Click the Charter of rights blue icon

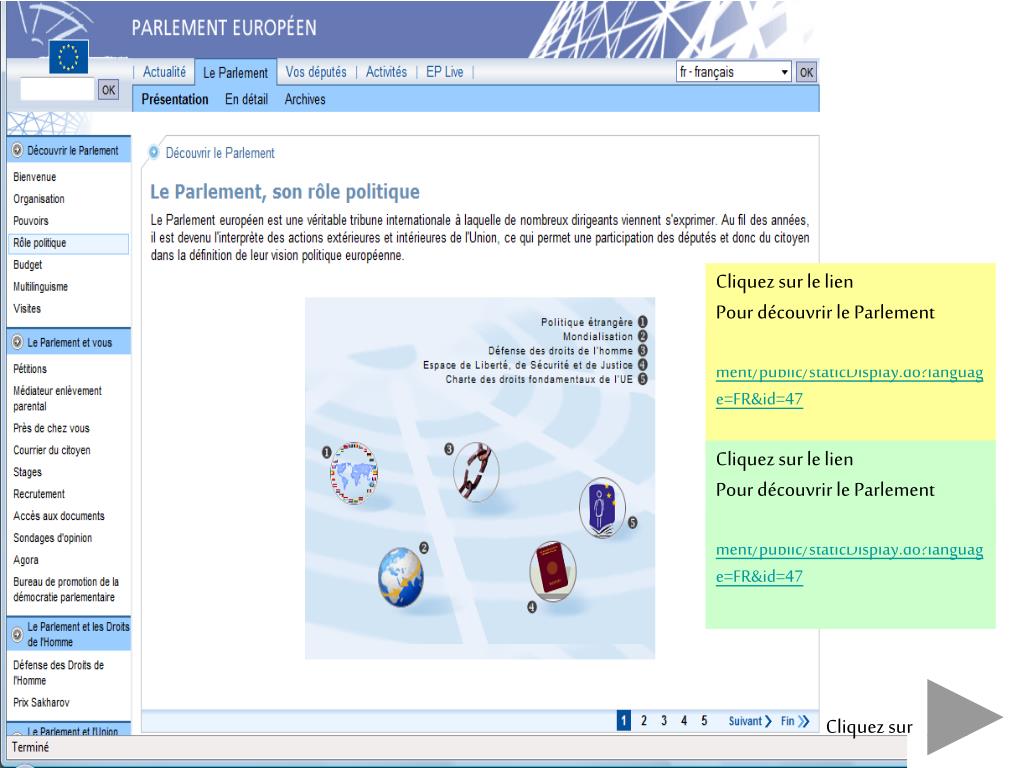[x=602, y=507]
